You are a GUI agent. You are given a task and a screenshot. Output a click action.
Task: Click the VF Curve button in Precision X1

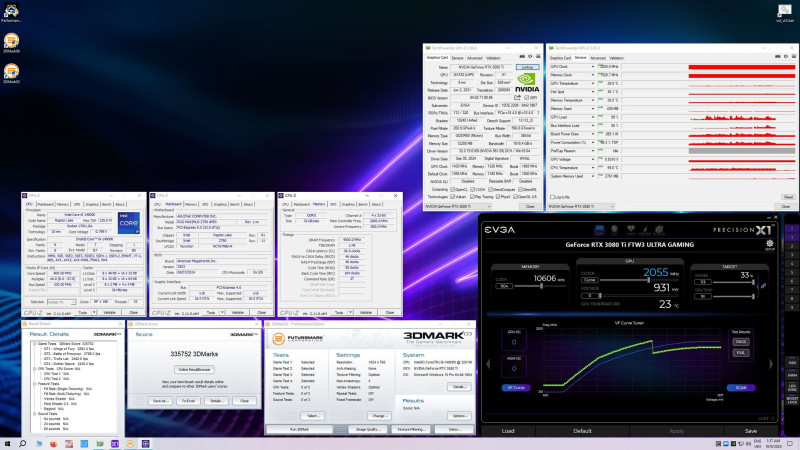(516, 388)
